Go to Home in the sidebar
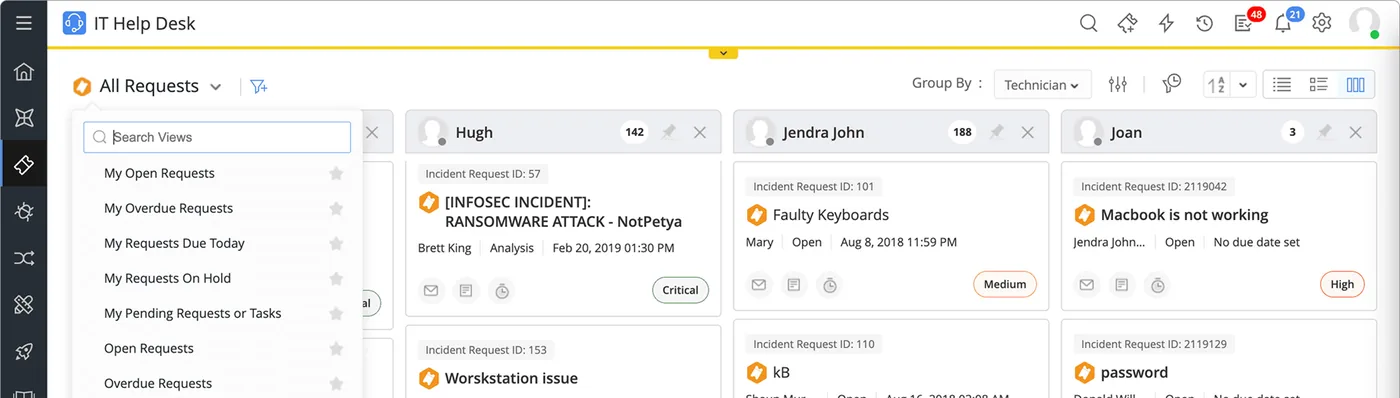Viewport: 1400px width, 398px height. click(x=24, y=72)
